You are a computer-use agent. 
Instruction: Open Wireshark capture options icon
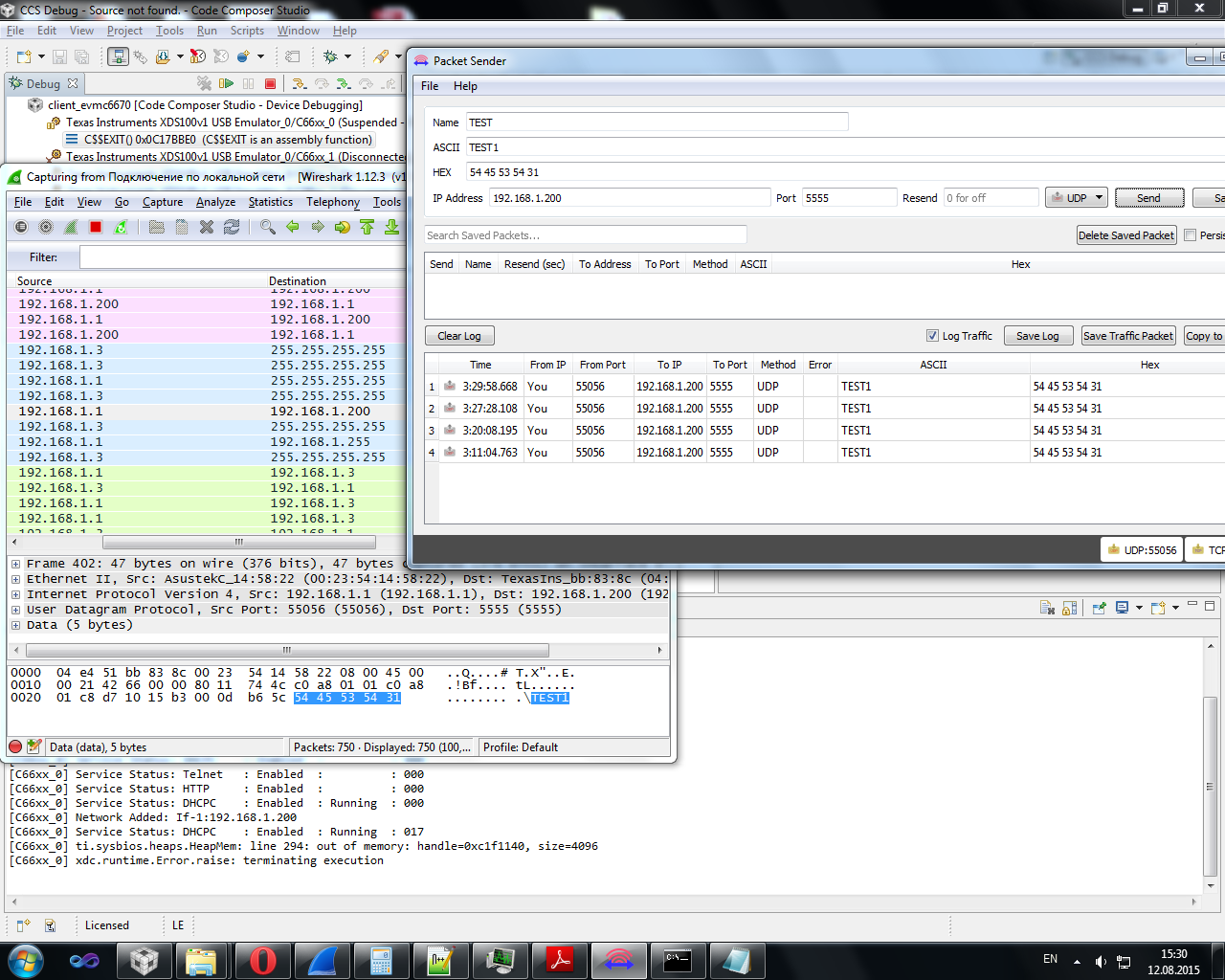point(46,227)
